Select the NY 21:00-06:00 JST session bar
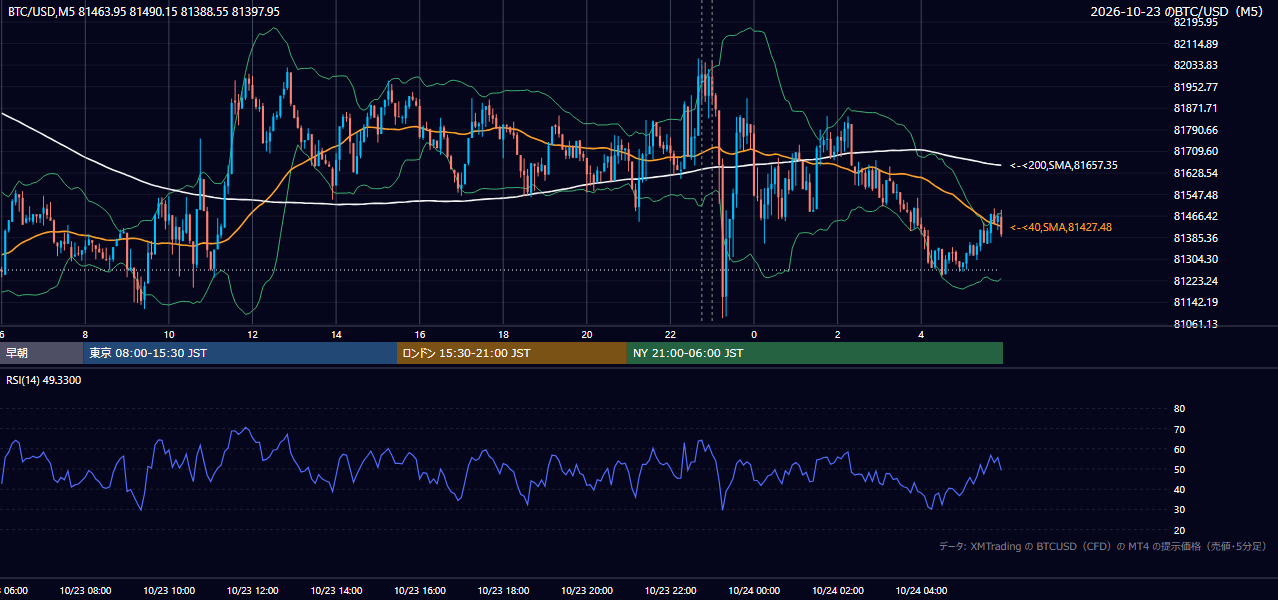This screenshot has width=1278, height=600. (815, 353)
